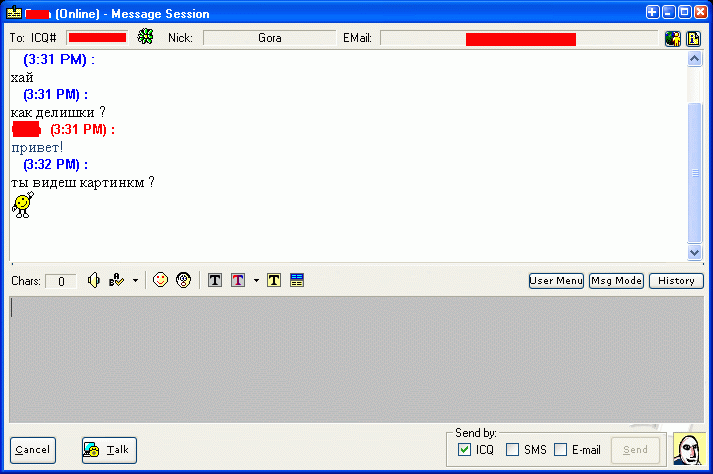Image resolution: width=713 pixels, height=474 pixels.
Task: Start a Talk session
Action: pos(109,450)
